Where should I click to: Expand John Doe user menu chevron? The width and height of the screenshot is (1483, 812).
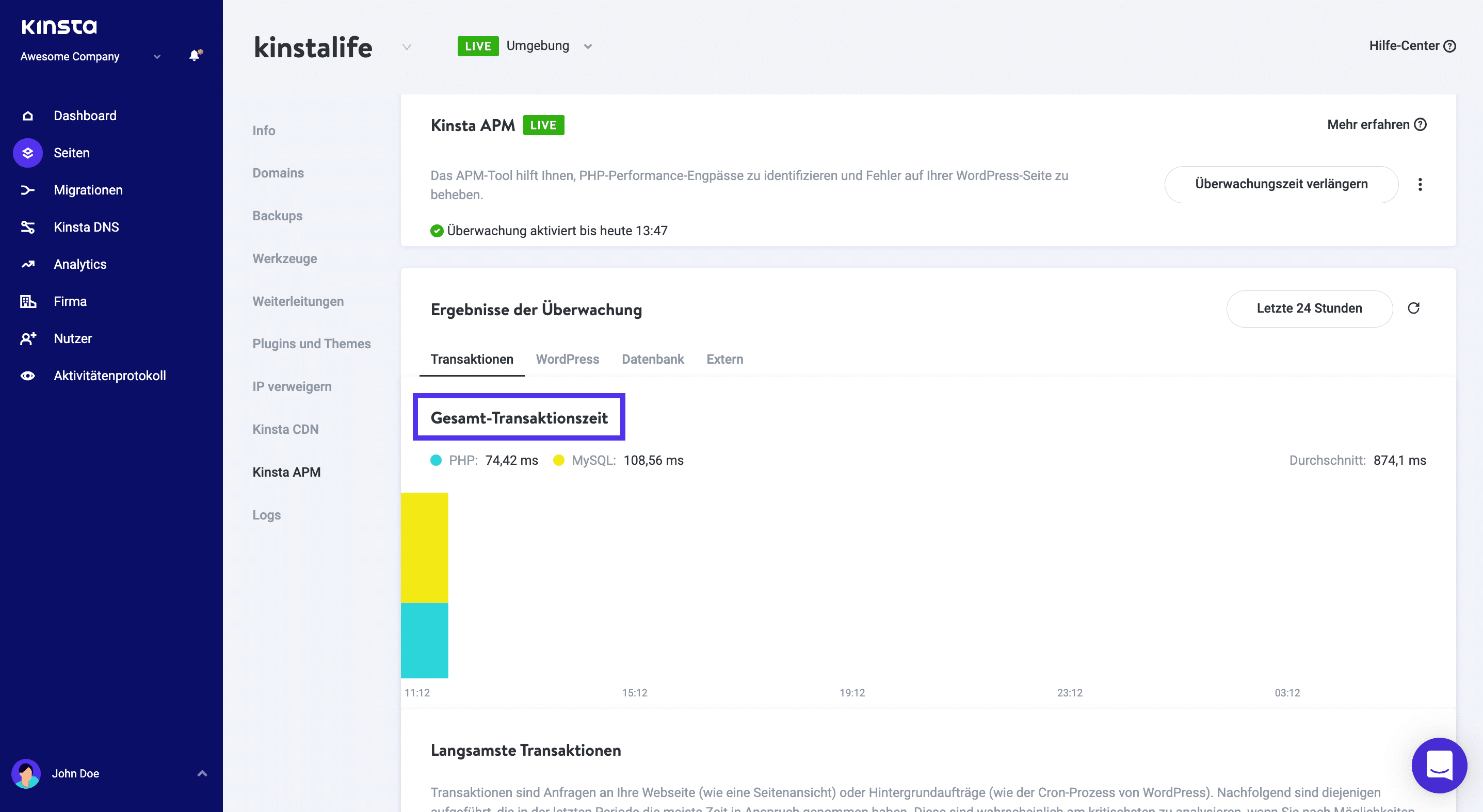click(202, 773)
